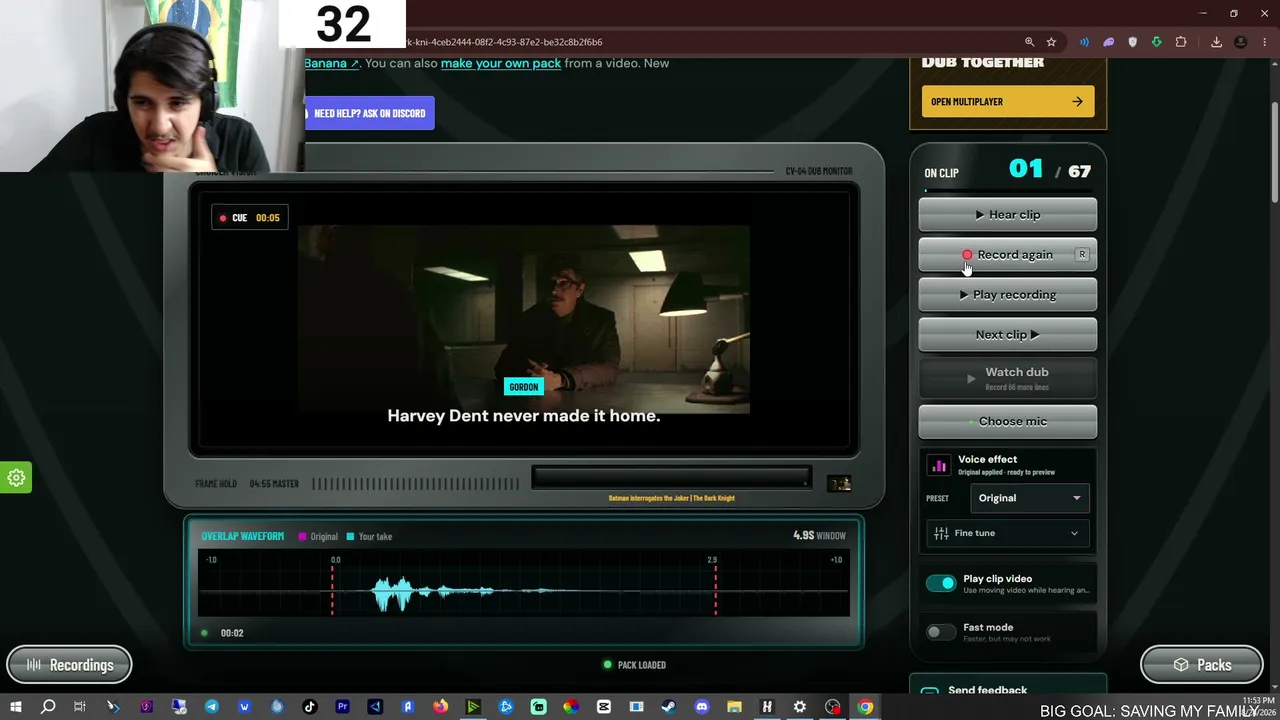
Task: Open the Chrome three-dot menu
Action: [1264, 42]
